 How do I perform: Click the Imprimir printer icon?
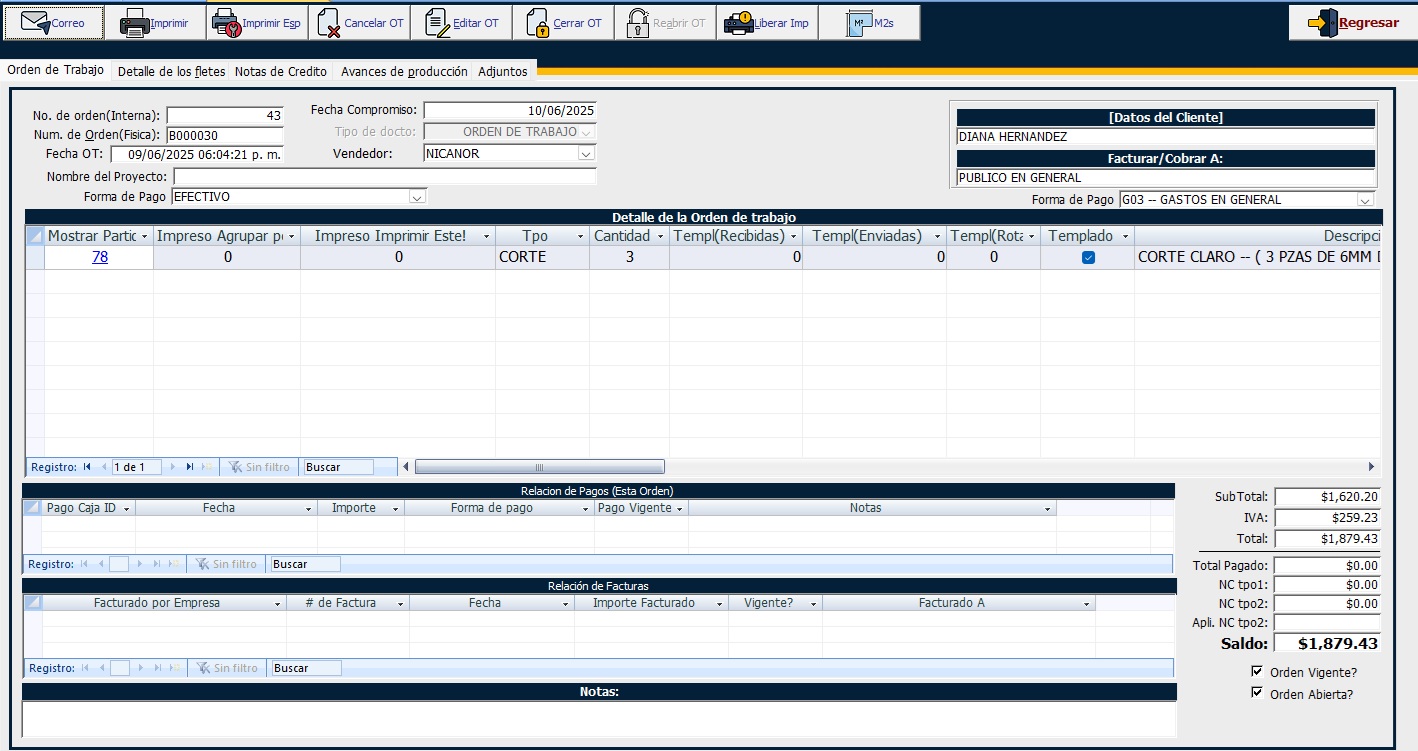[x=134, y=23]
